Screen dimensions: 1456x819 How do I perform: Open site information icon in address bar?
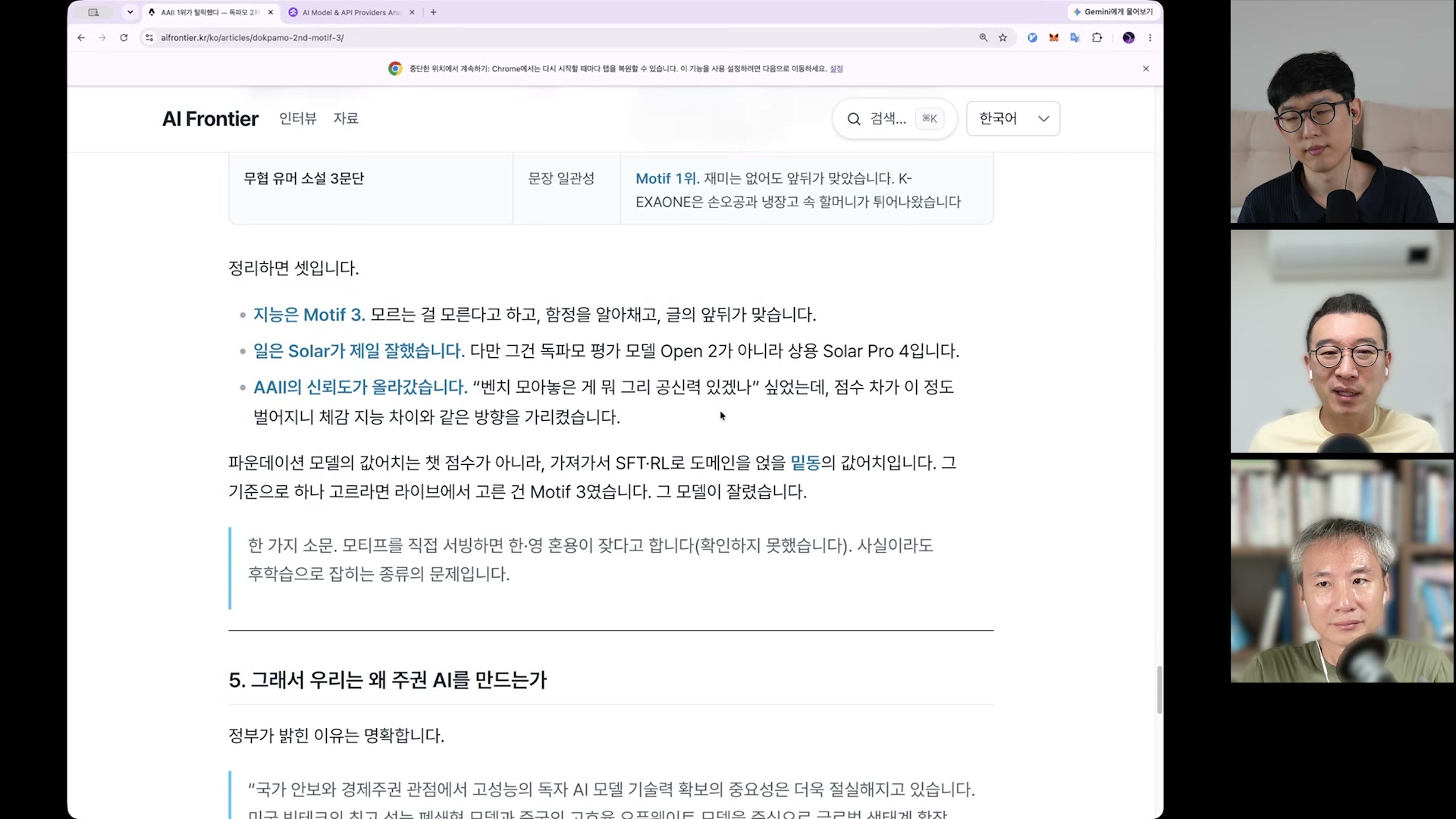click(x=149, y=37)
